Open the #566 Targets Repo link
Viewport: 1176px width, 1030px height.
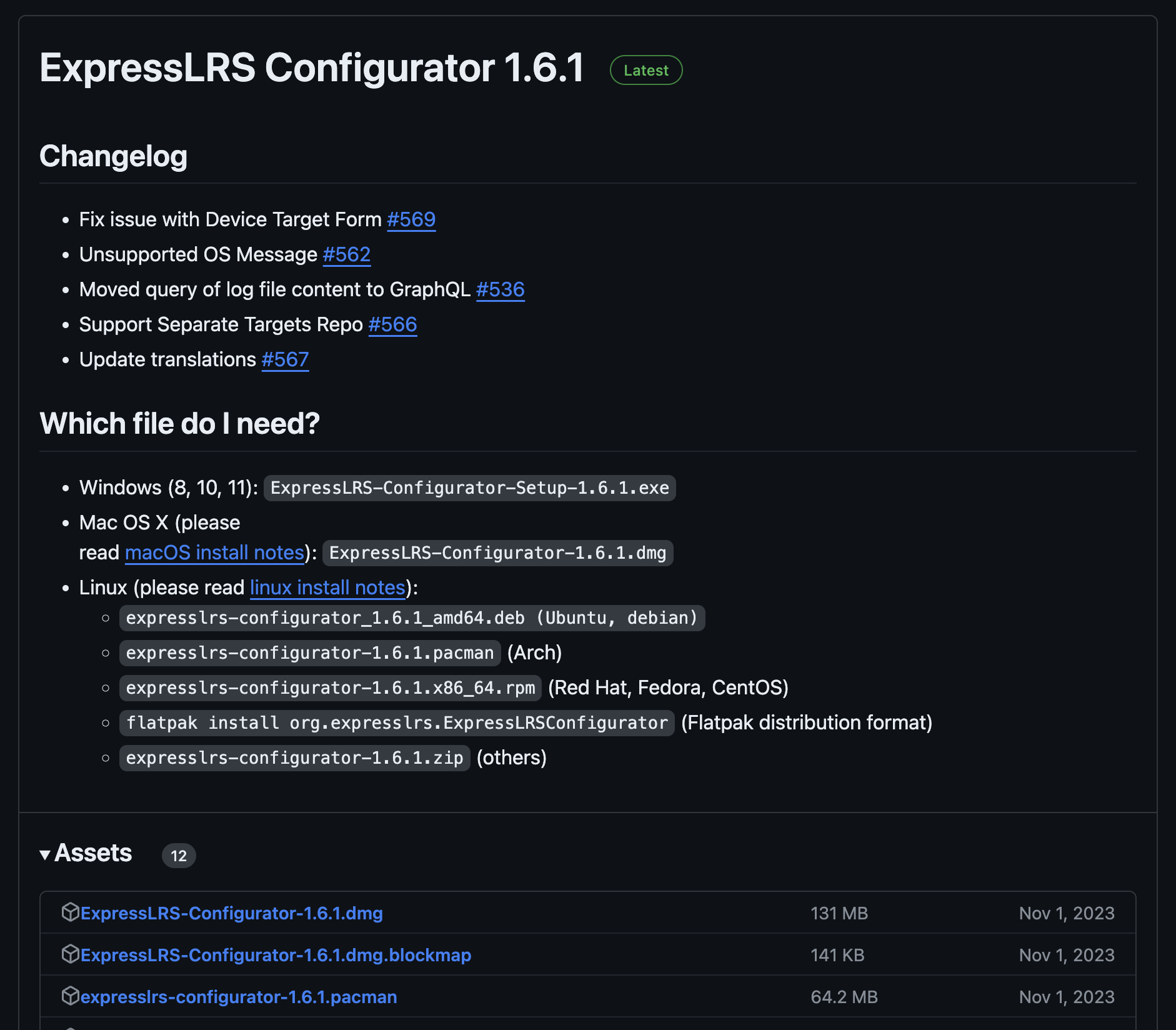[x=392, y=324]
